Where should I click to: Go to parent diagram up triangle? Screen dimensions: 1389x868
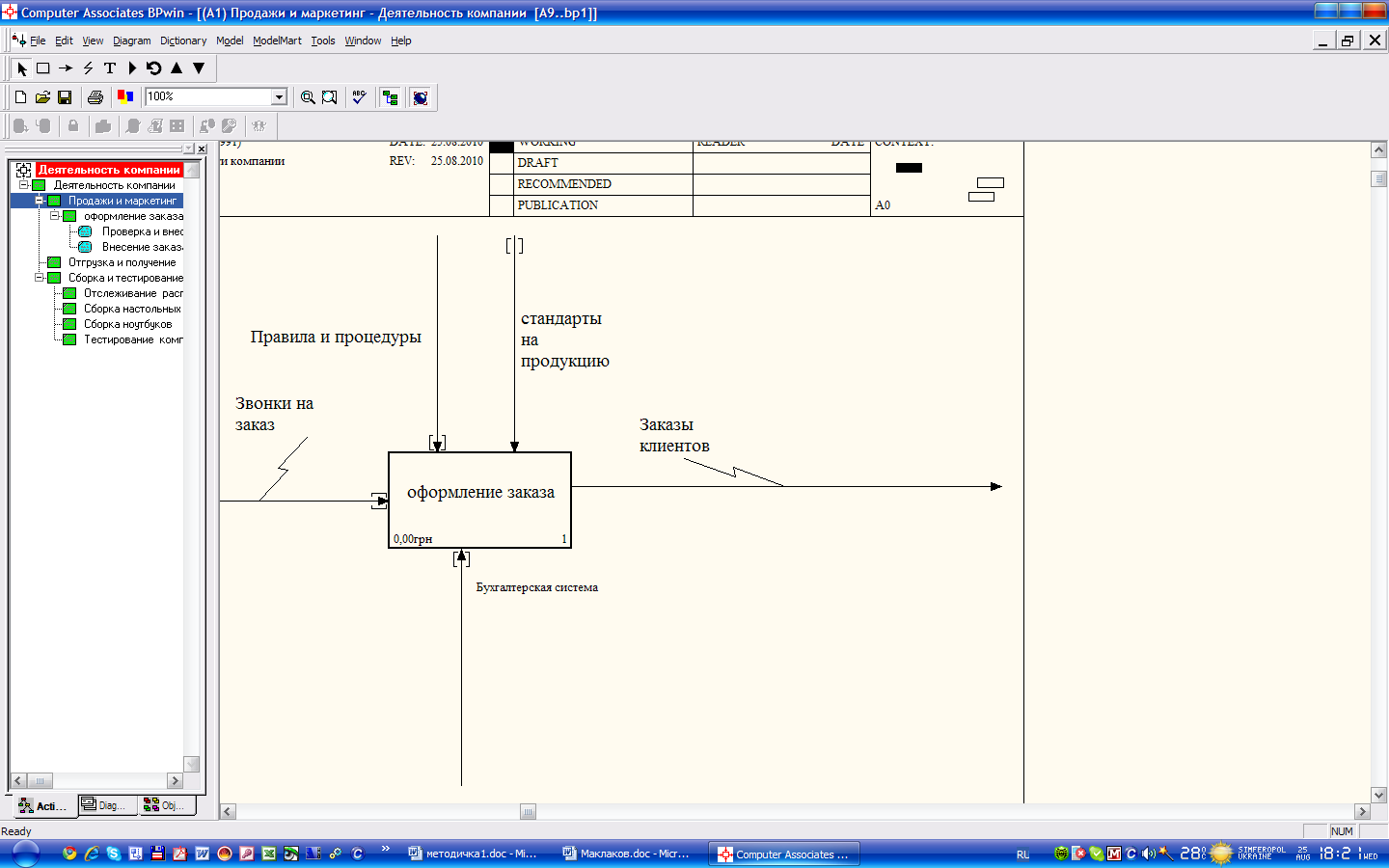pos(177,68)
